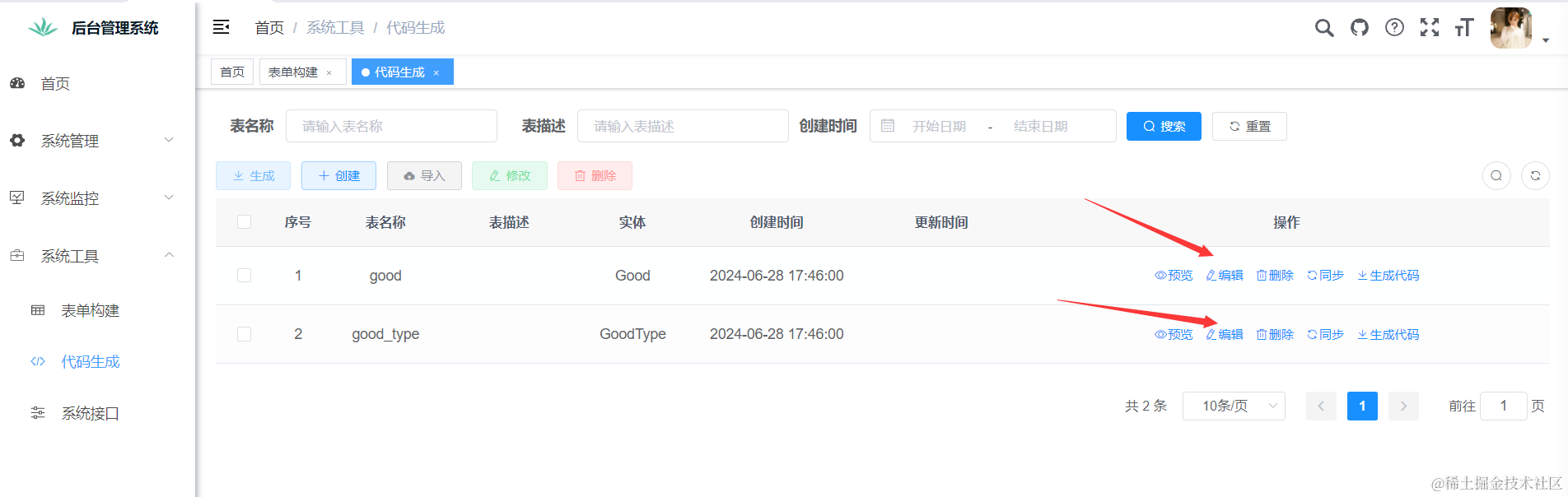This screenshot has width=1568, height=497.
Task: Open the header search magnifier icon
Action: [x=1323, y=28]
